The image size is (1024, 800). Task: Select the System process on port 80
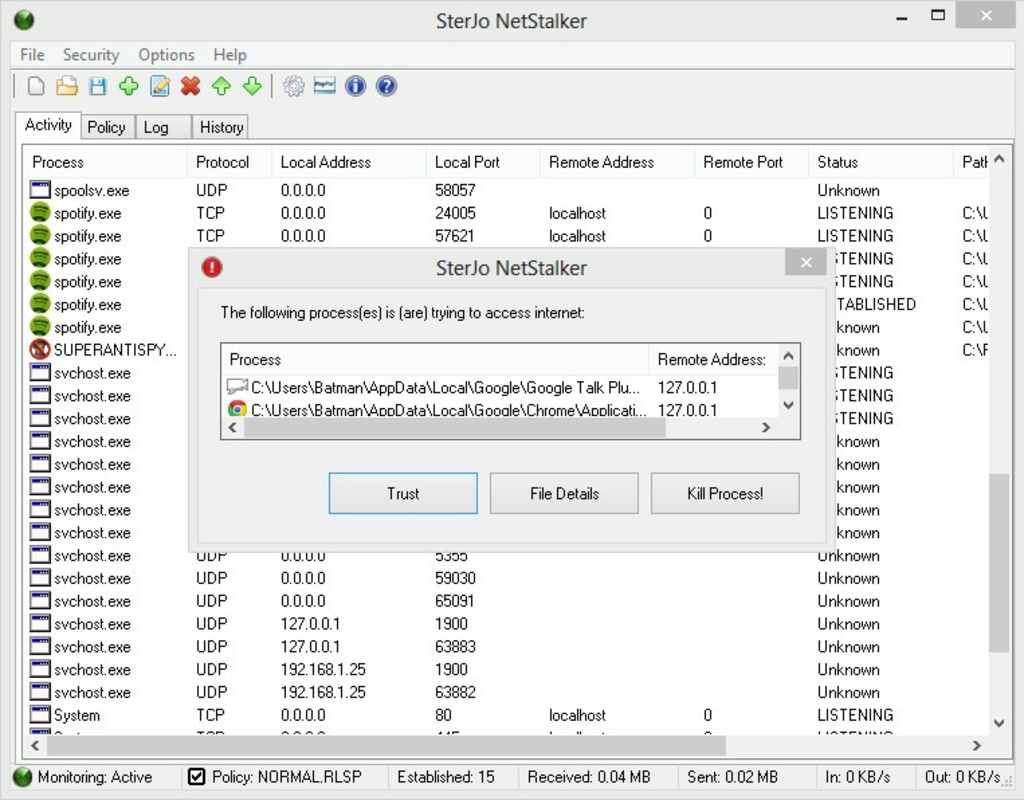tap(507, 714)
